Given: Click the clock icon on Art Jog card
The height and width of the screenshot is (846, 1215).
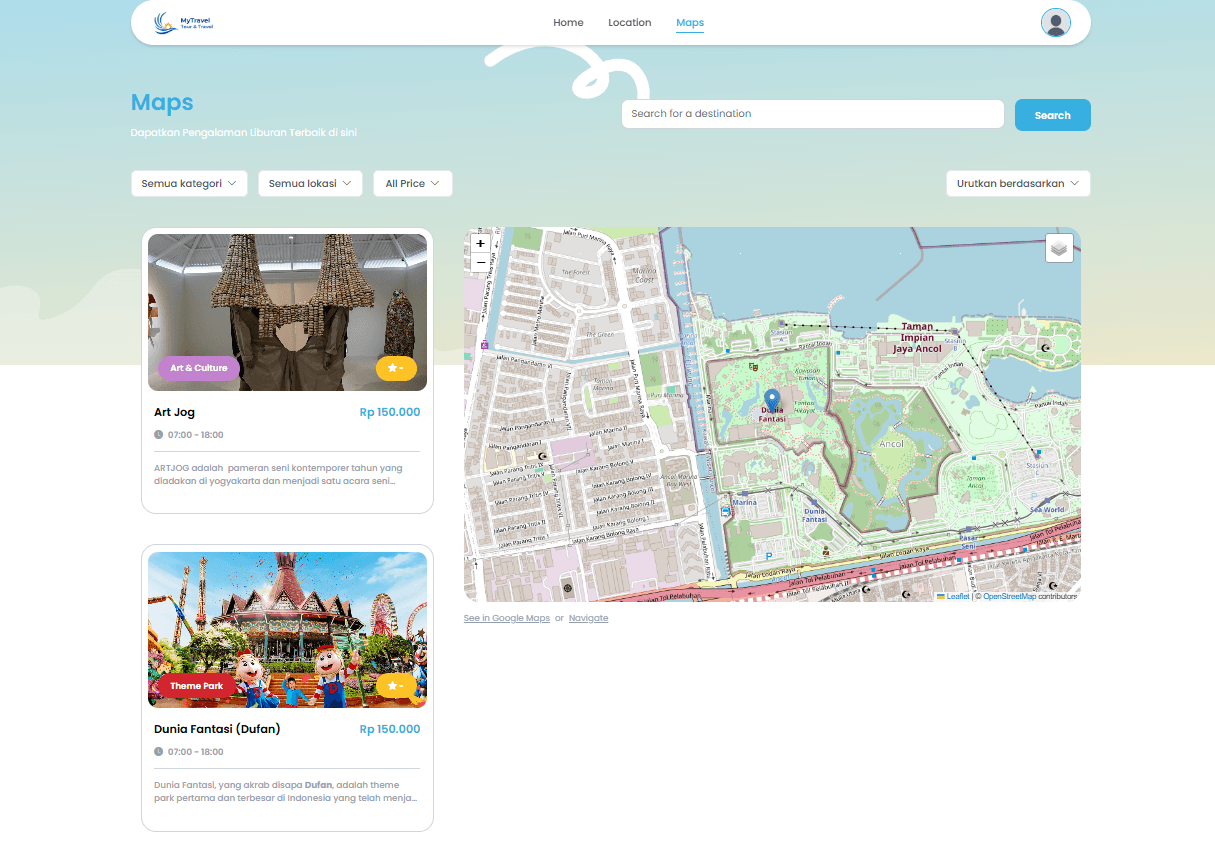Looking at the screenshot, I should [x=158, y=435].
